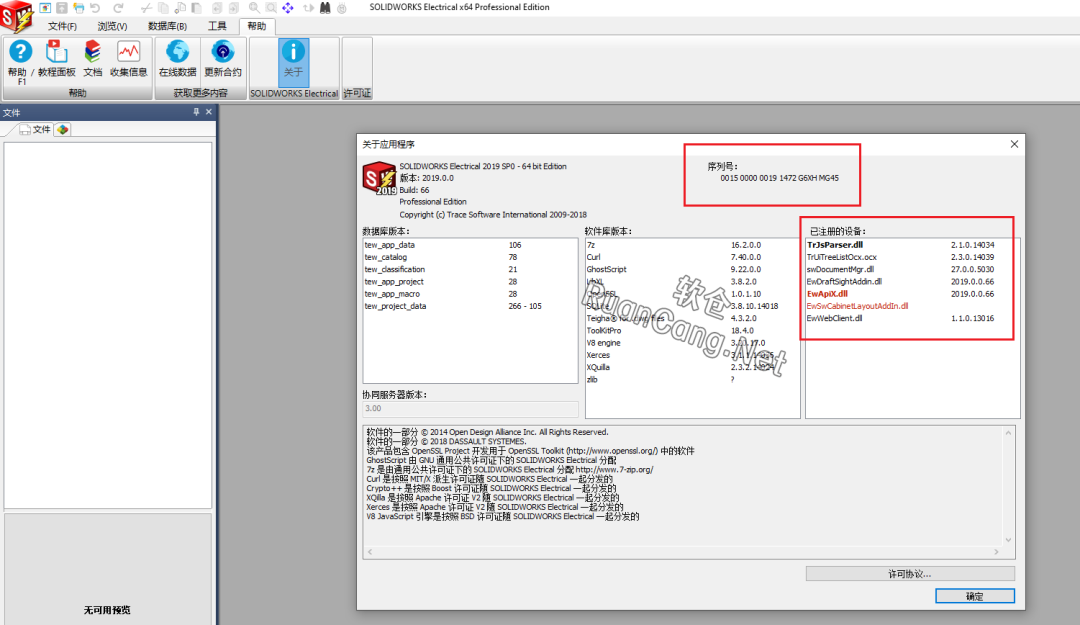The height and width of the screenshot is (625, 1080).
Task: Open Online Data (在线数据) globe icon
Action: (x=177, y=52)
